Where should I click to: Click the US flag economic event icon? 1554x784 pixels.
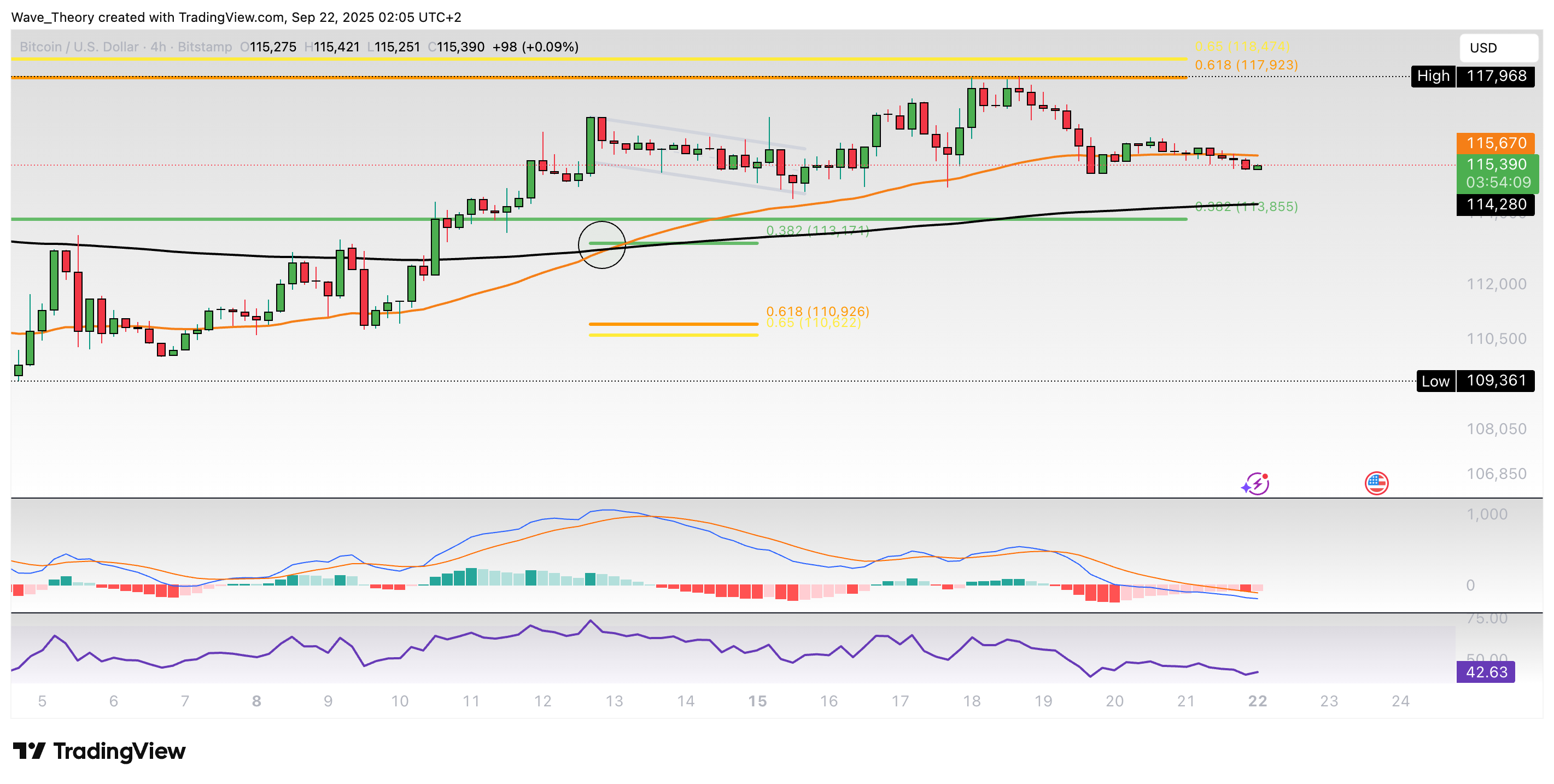pyautogui.click(x=1376, y=483)
